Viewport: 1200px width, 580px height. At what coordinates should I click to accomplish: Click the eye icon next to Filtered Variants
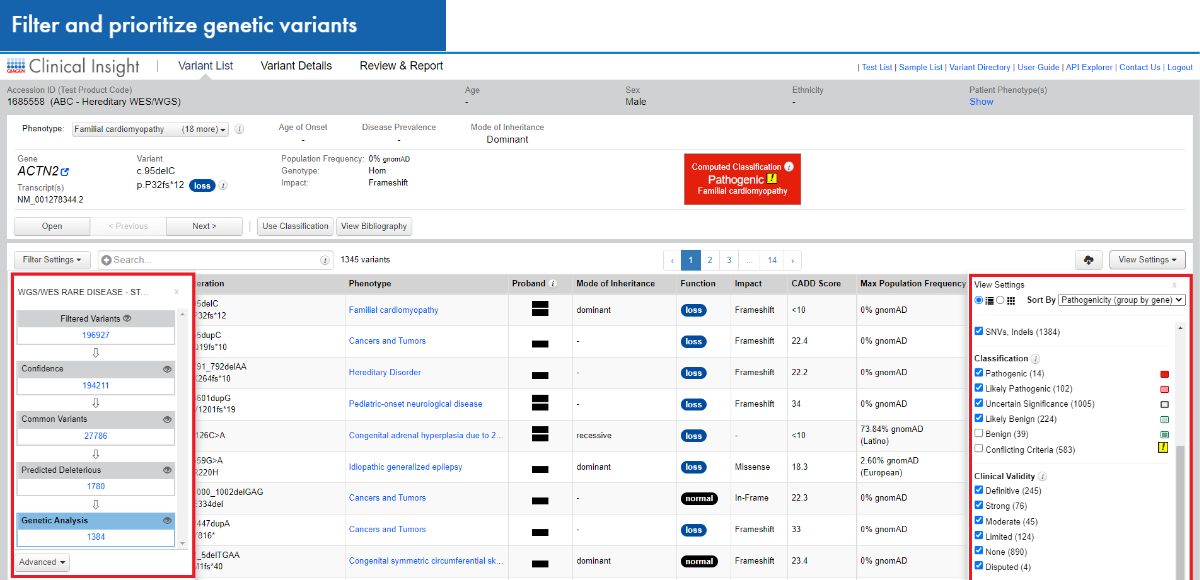click(x=127, y=318)
